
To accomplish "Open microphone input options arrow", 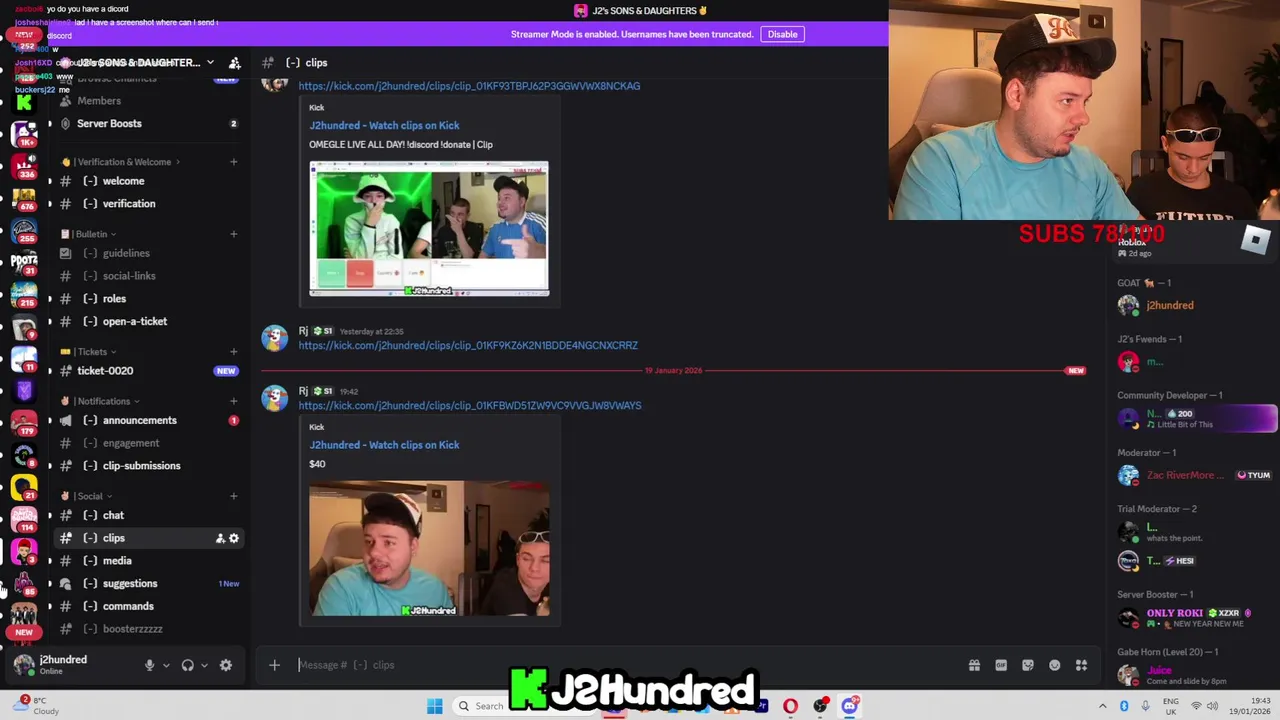I will pyautogui.click(x=166, y=665).
